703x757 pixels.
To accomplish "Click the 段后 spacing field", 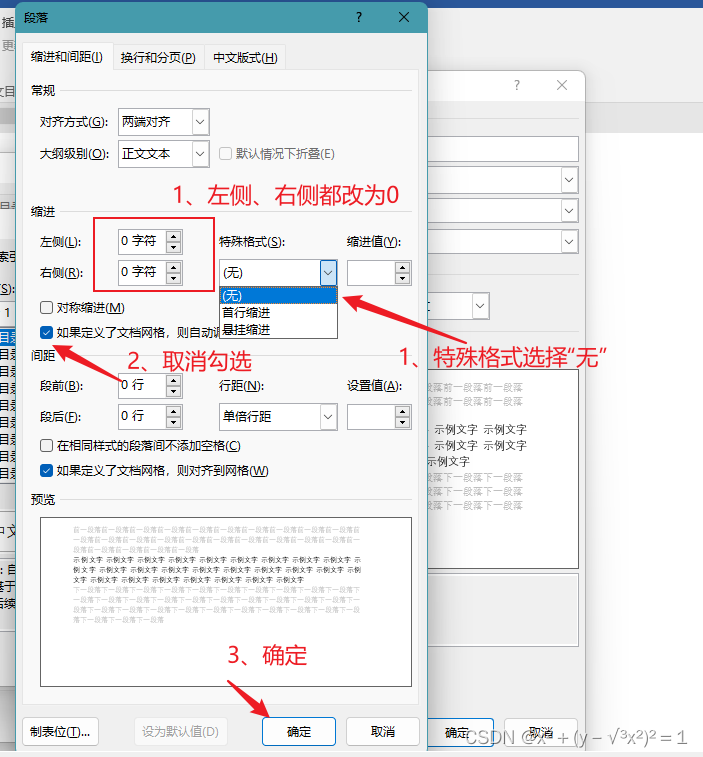I will click(x=142, y=417).
